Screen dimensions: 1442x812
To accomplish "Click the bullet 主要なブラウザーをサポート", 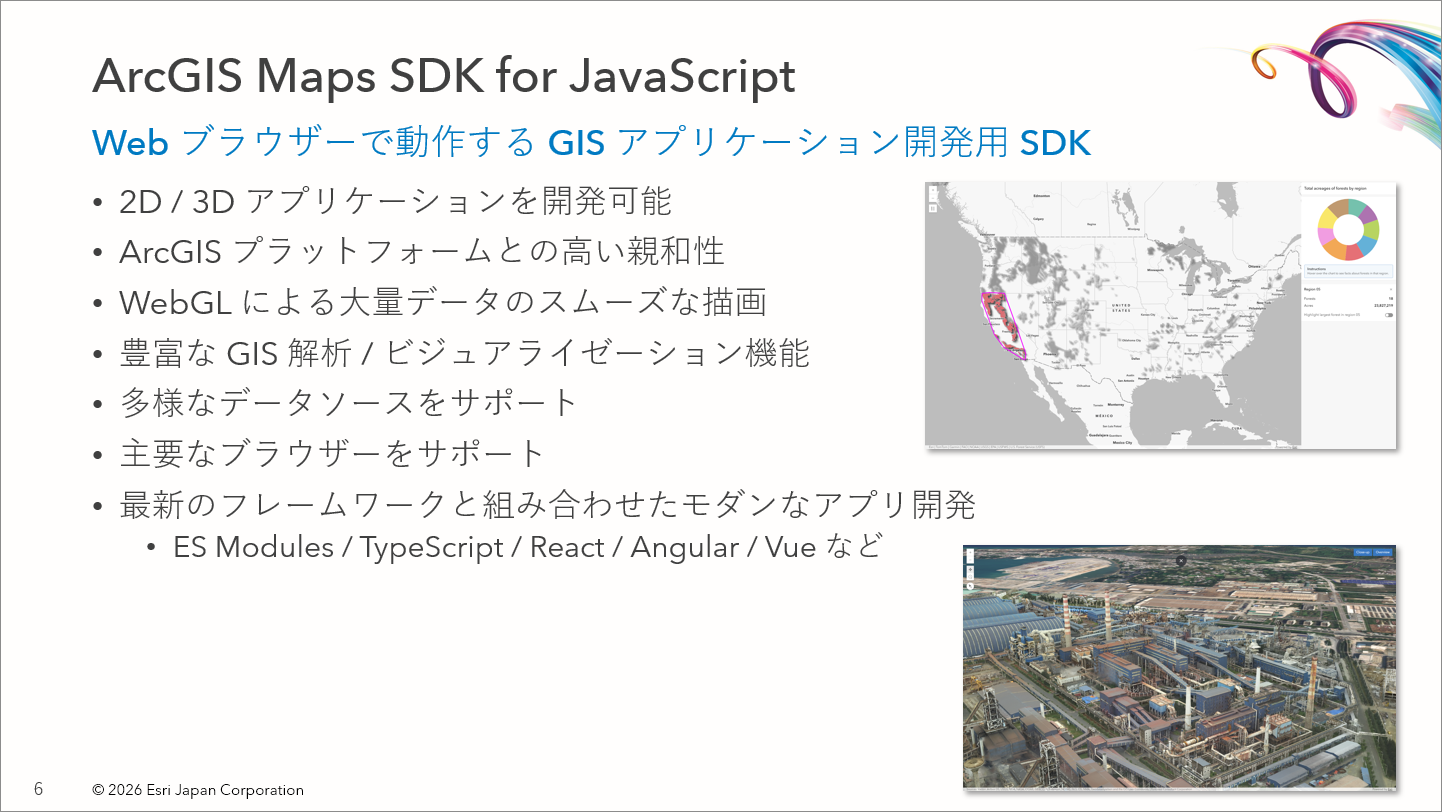I will [332, 454].
